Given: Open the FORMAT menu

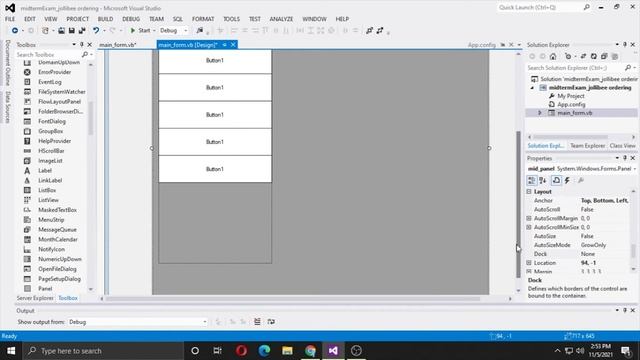Looking at the screenshot, I should pyautogui.click(x=203, y=19).
